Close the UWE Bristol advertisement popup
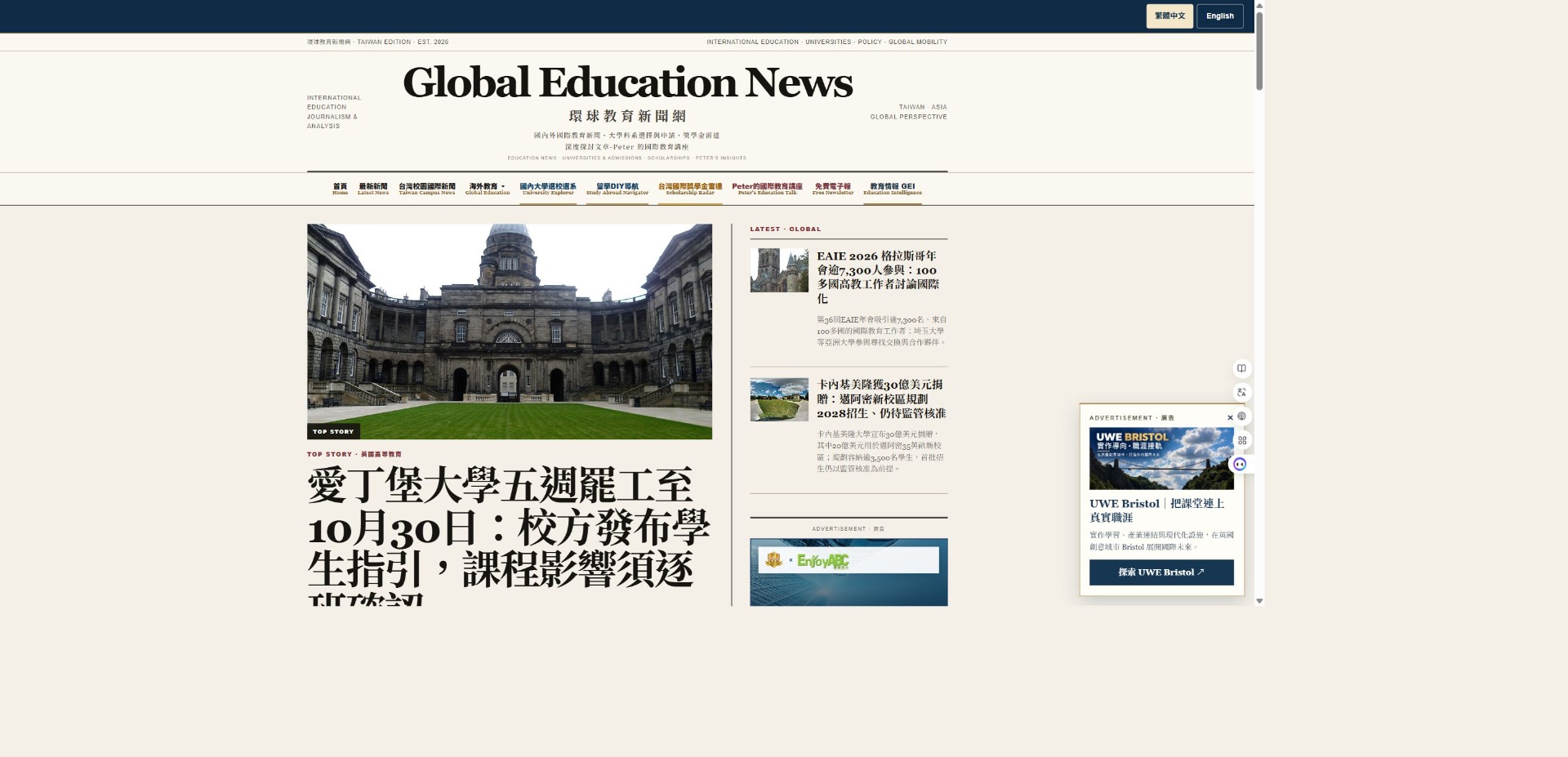1568x757 pixels. coord(1230,417)
